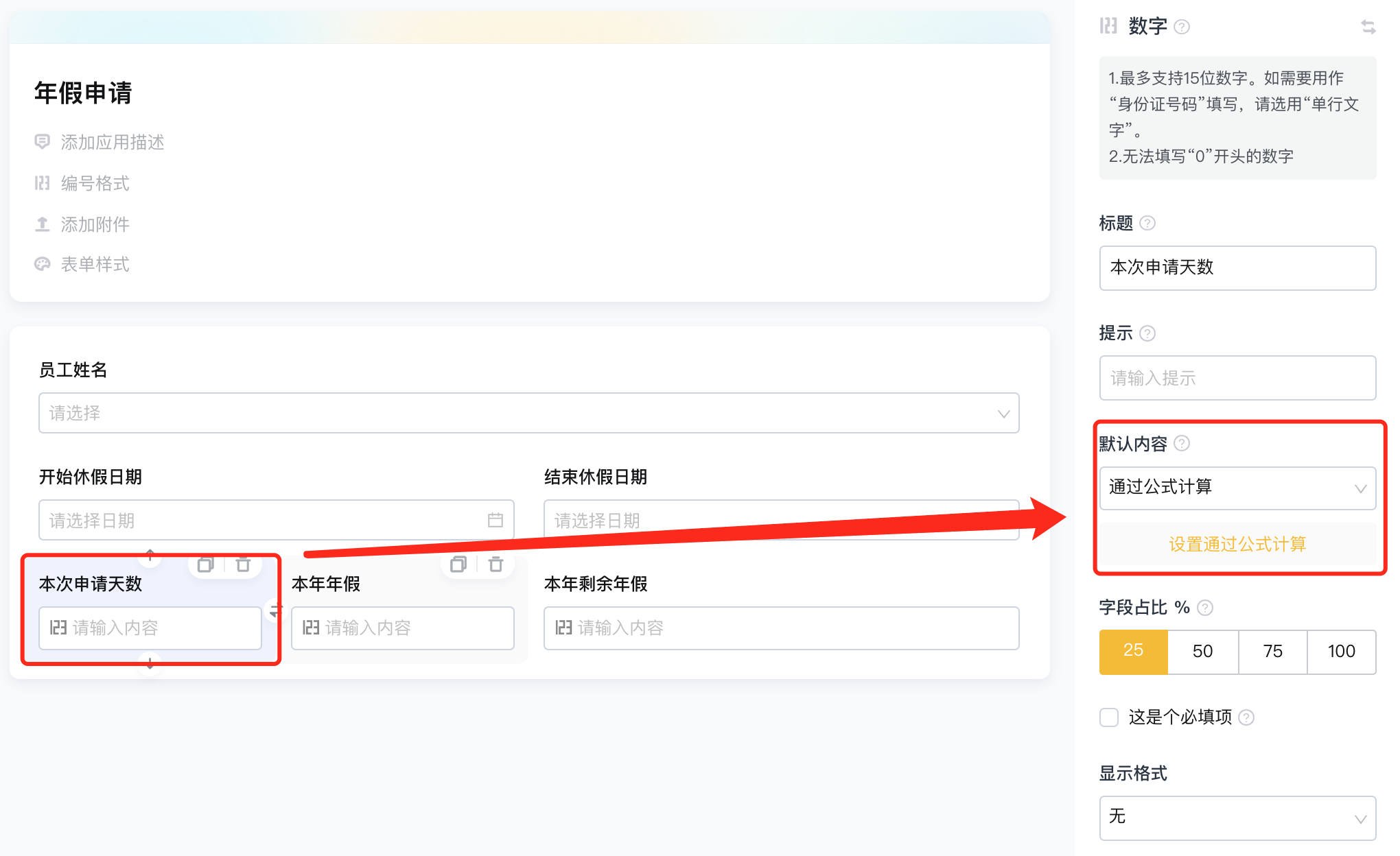The width and height of the screenshot is (1400, 856).
Task: Click the trash icon above 本次申请天数 field
Action: pos(243,565)
